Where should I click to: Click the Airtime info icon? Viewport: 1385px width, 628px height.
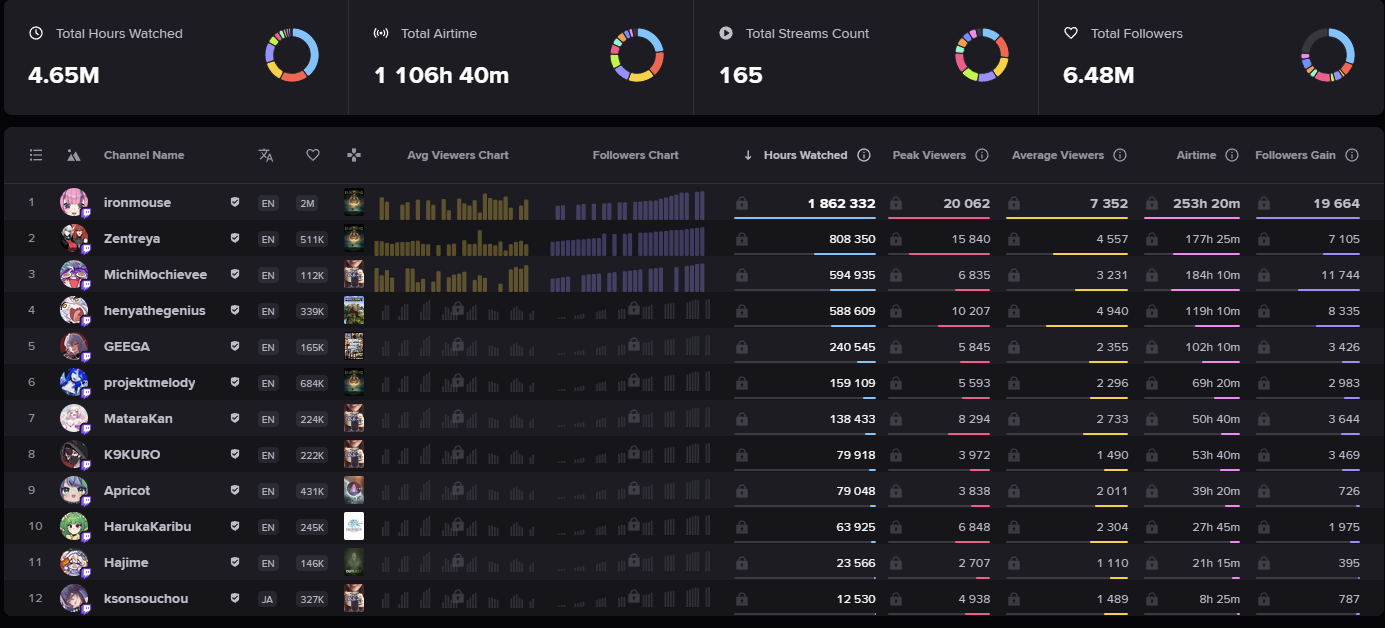point(1232,155)
